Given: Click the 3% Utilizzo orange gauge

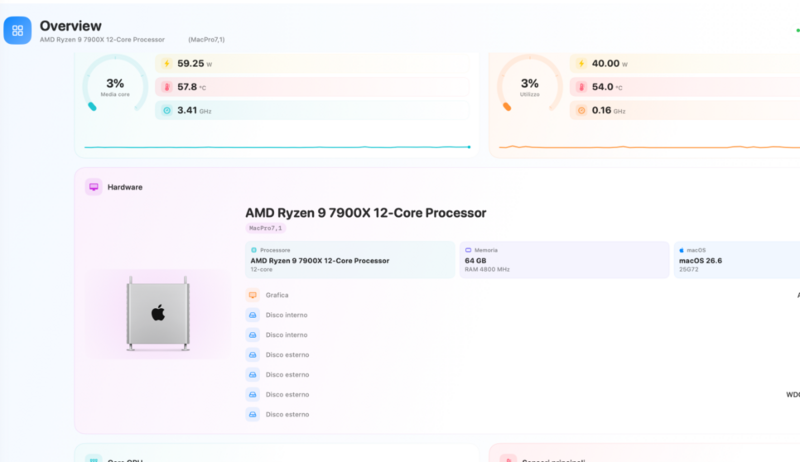Looking at the screenshot, I should [530, 85].
